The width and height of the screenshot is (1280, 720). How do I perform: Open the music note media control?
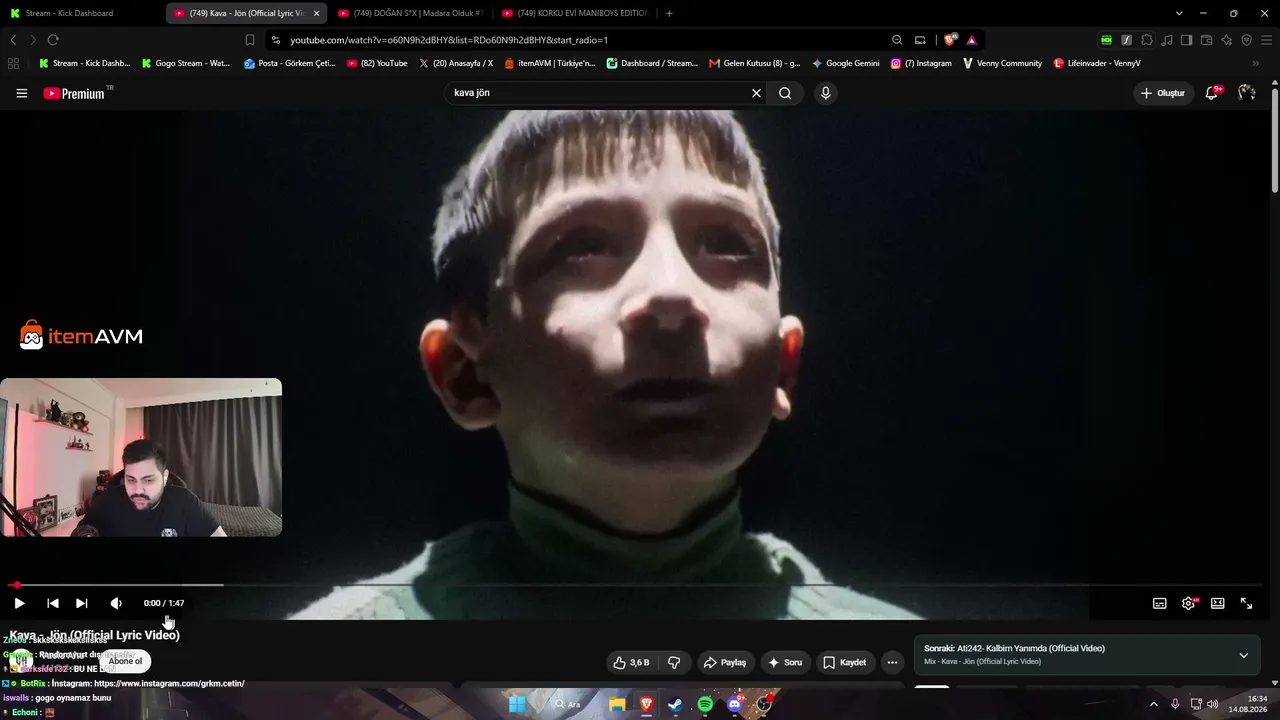click(1167, 40)
